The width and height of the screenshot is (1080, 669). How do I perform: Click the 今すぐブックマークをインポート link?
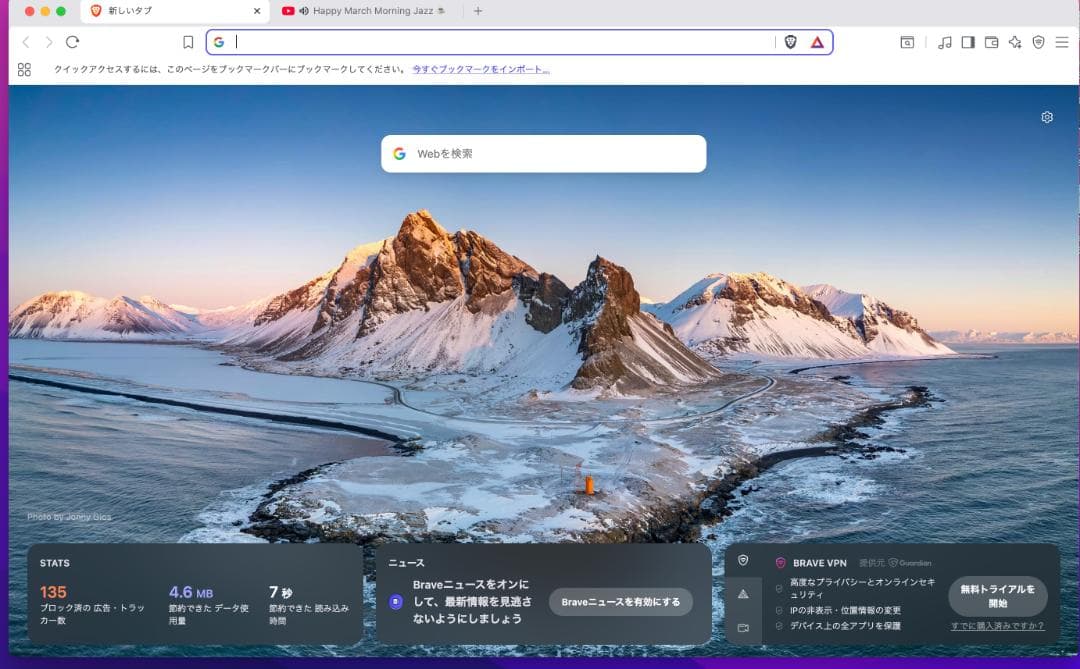coord(481,69)
